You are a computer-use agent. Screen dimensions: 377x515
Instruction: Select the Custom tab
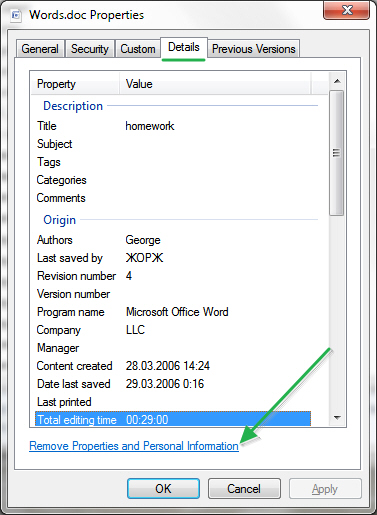click(138, 49)
